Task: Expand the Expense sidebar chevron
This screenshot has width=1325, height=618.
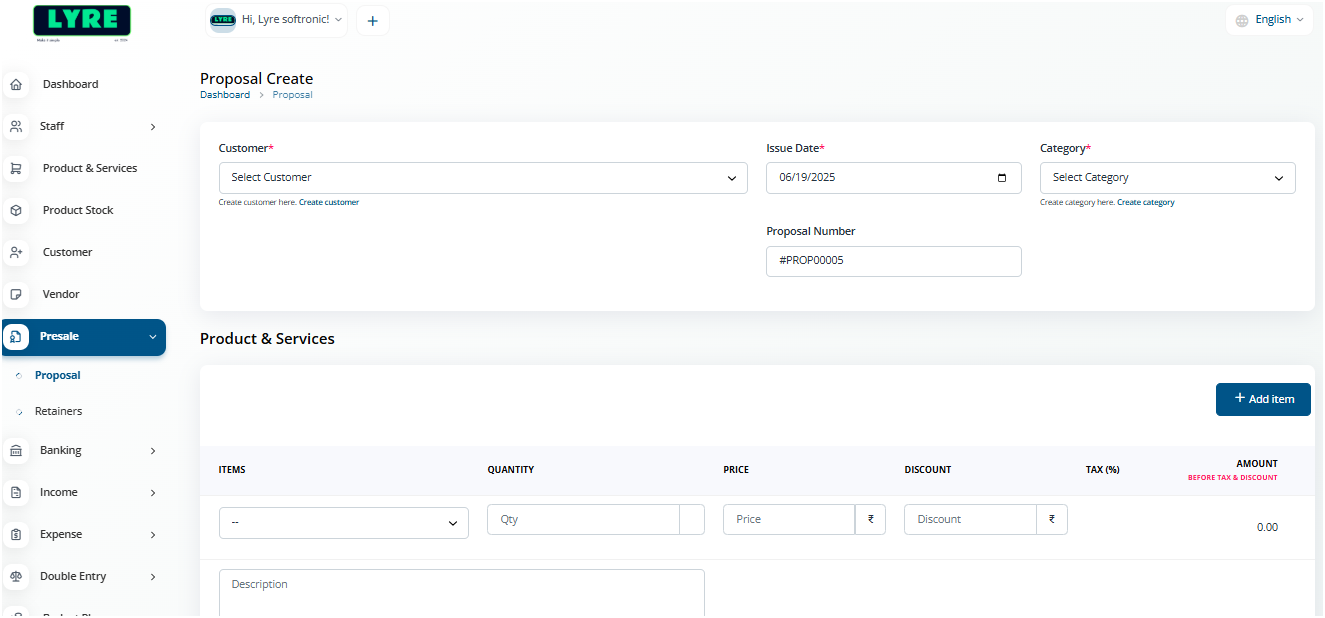Action: pos(152,534)
